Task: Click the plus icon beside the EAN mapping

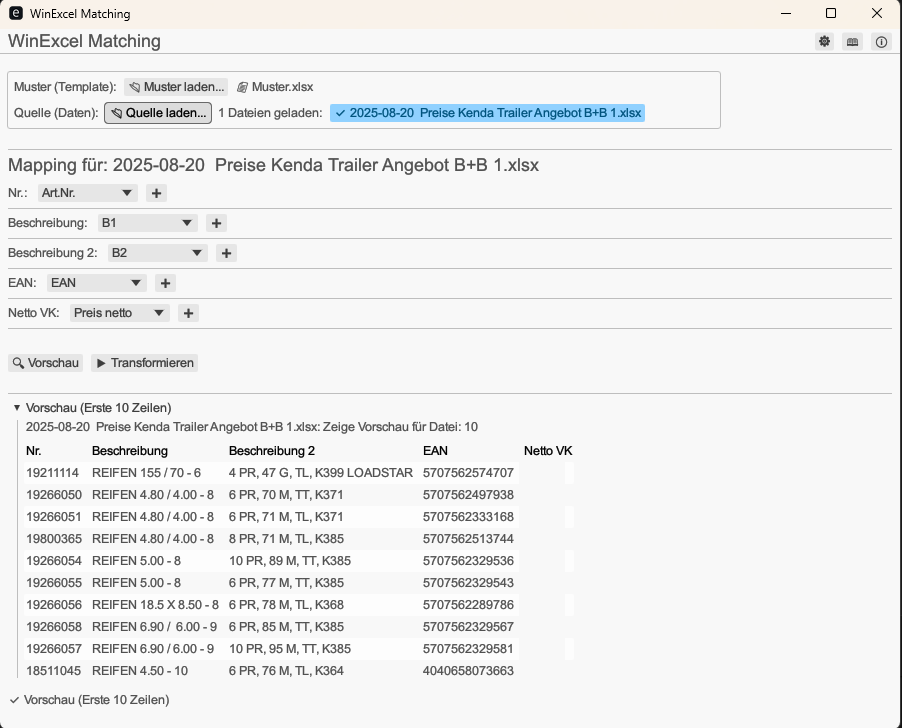Action: click(165, 283)
